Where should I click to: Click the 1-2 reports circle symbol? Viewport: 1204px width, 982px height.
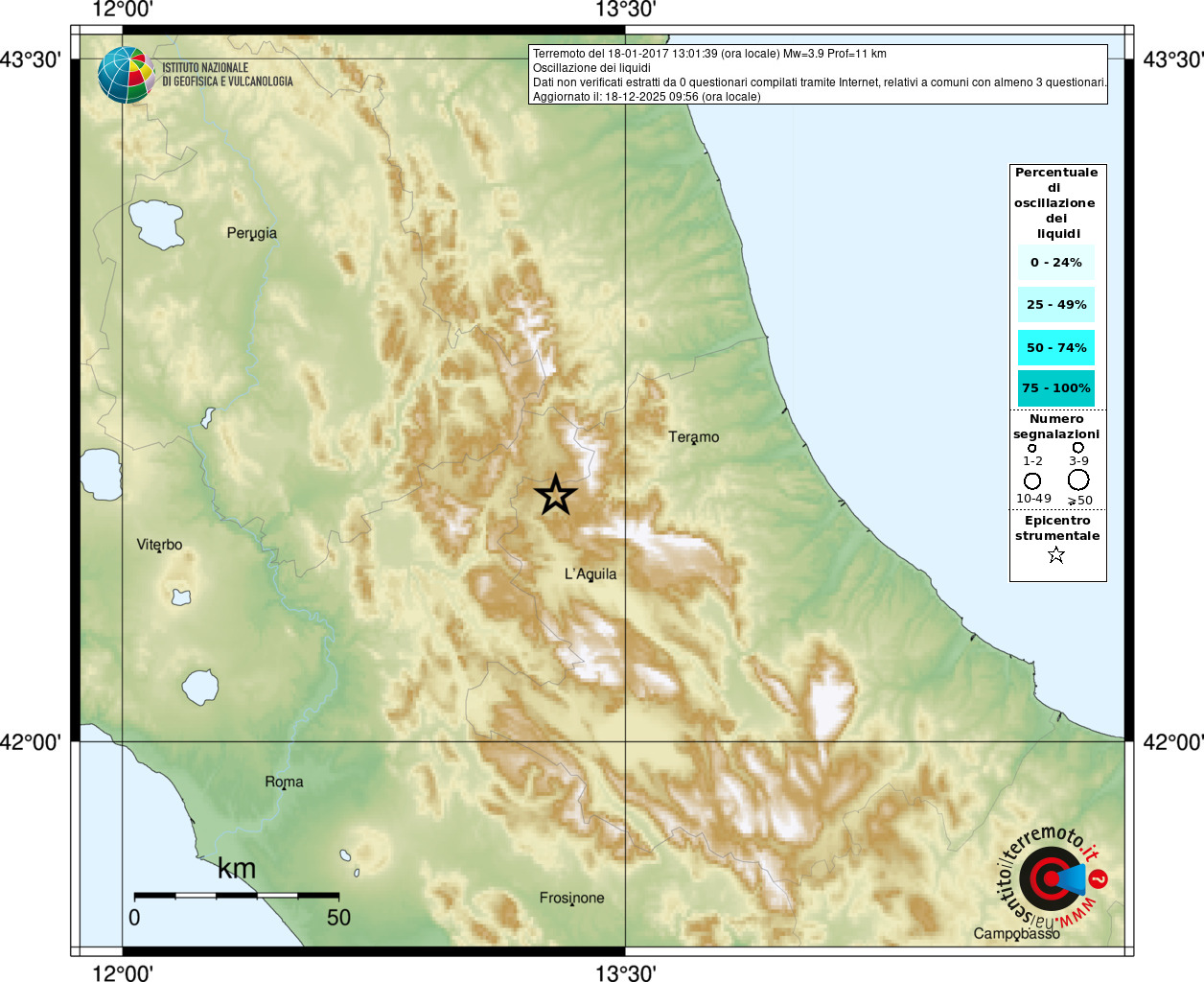tap(1032, 448)
